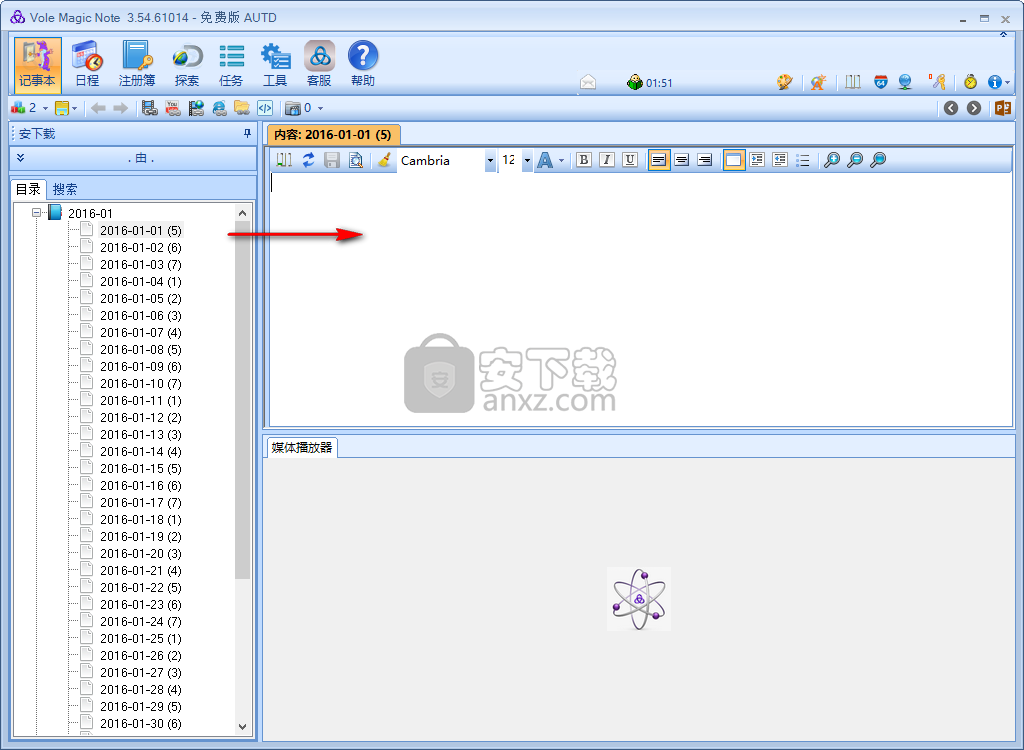Open the 注册簿 register module
The image size is (1024, 750).
(137, 65)
